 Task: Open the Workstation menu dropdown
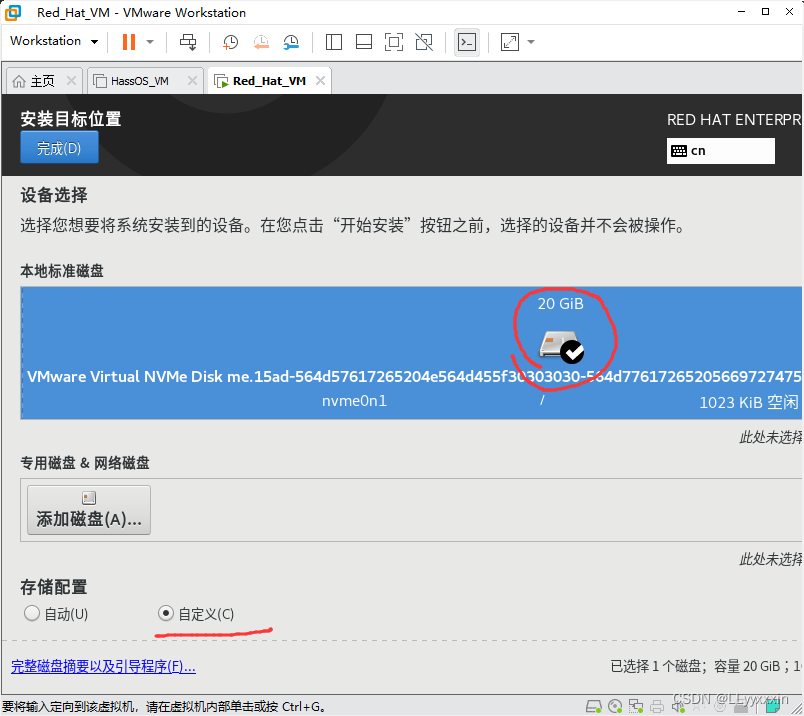[x=54, y=41]
